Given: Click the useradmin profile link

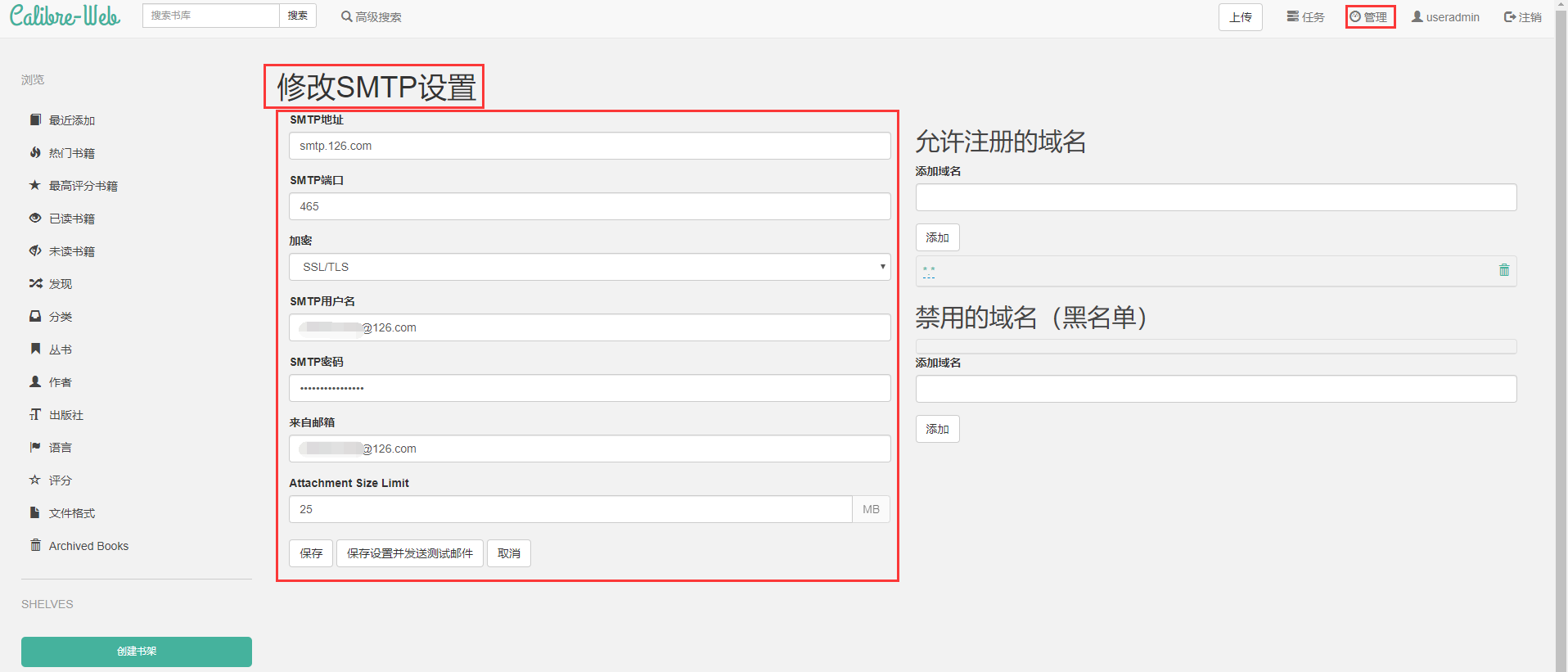Looking at the screenshot, I should pos(1445,17).
